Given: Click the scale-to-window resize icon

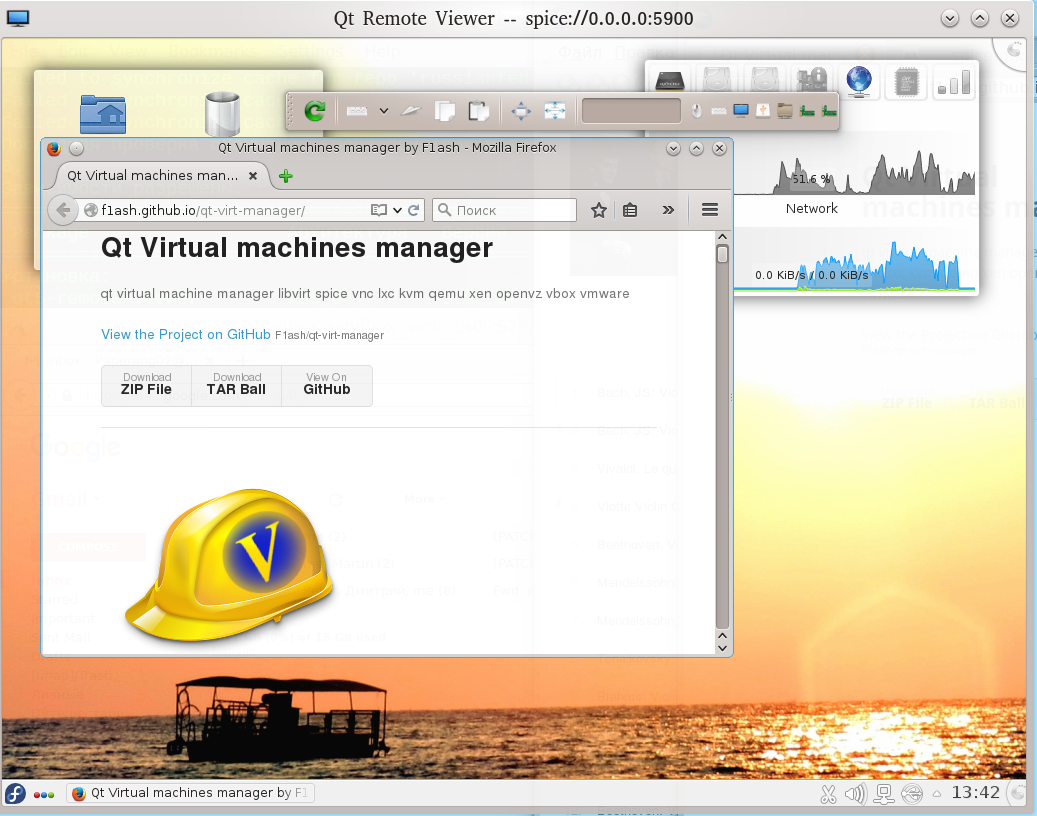Looking at the screenshot, I should point(554,111).
